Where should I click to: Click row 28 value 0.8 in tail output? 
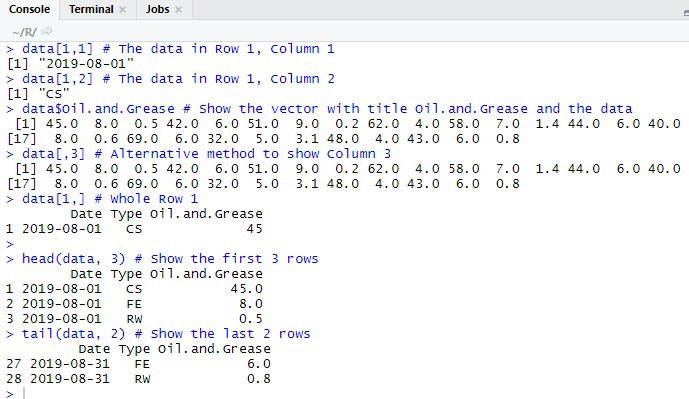click(x=258, y=379)
